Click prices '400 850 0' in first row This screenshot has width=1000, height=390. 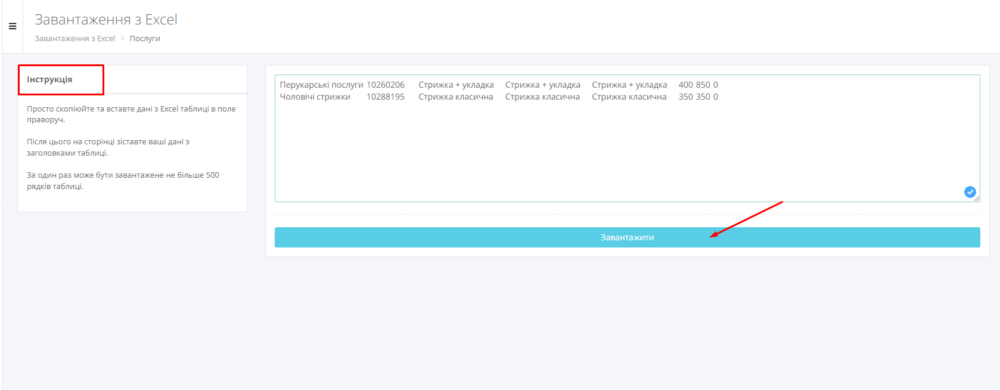698,85
